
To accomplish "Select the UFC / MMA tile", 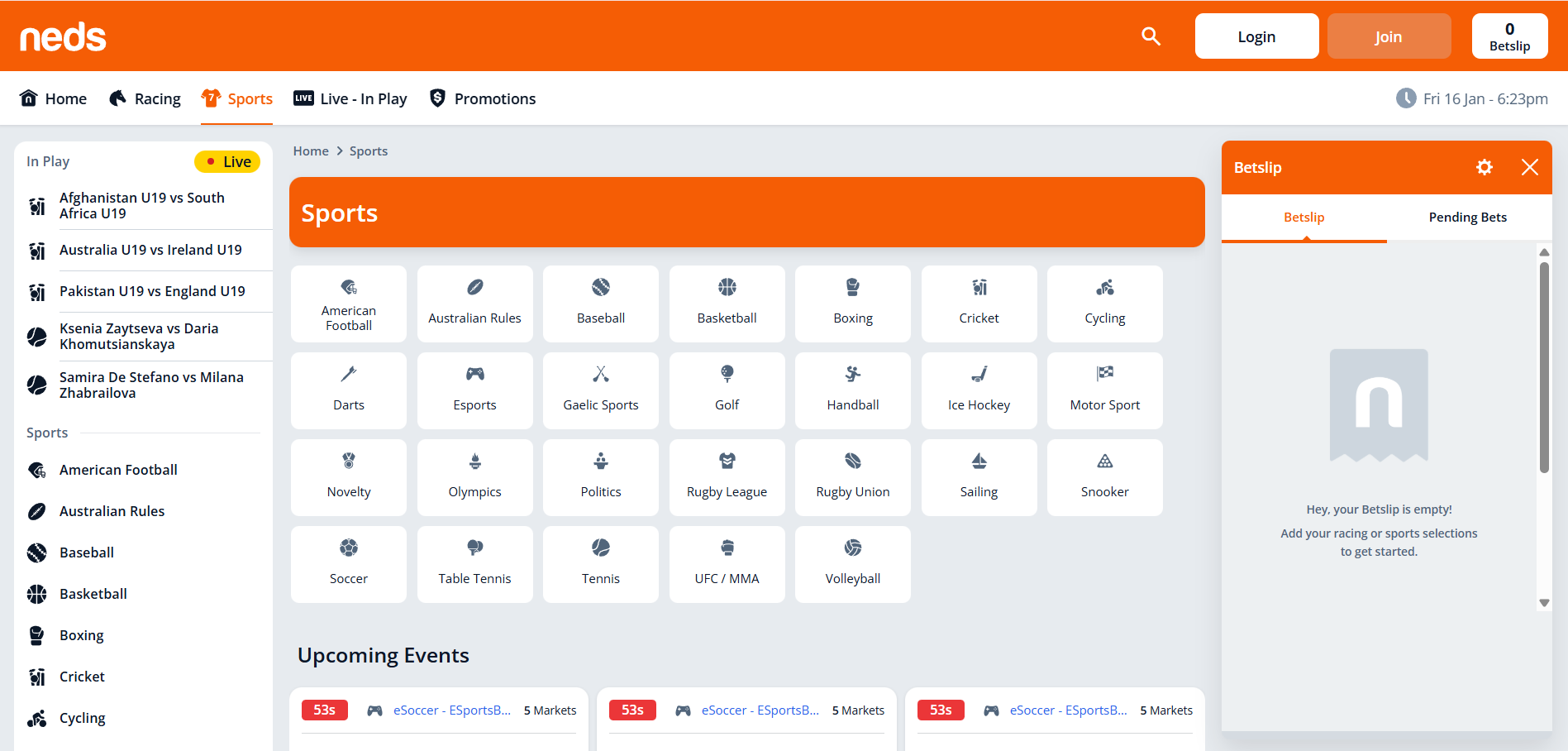I will click(727, 564).
